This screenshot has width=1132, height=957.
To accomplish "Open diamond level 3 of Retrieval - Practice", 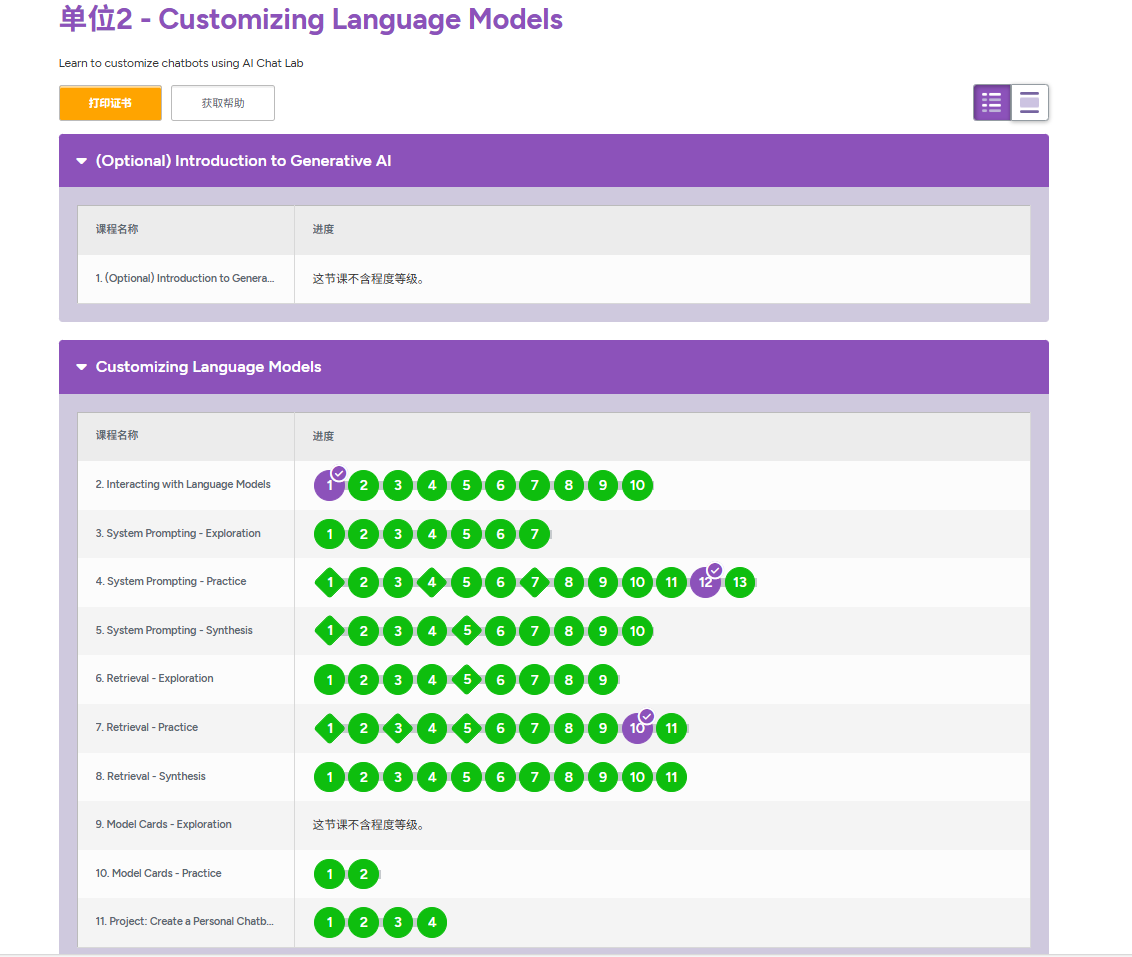I will tap(399, 728).
